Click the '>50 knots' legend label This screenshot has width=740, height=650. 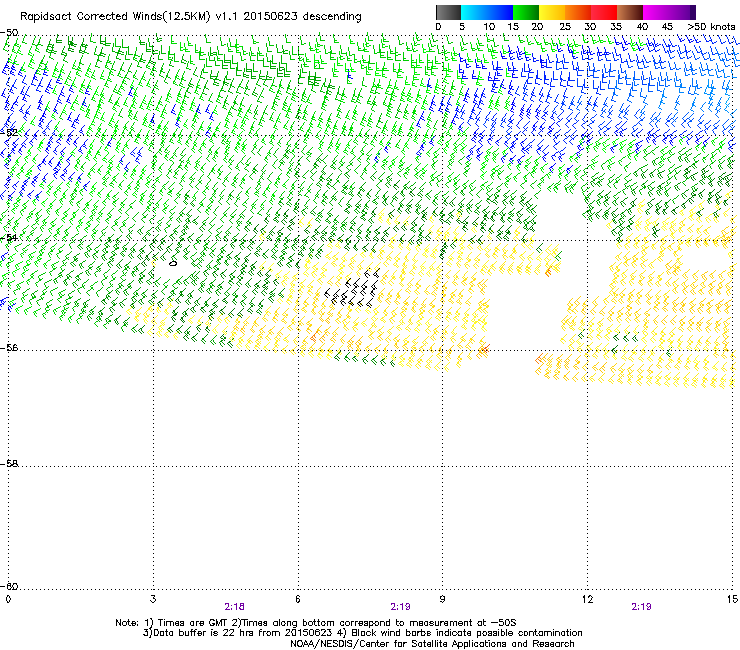click(x=711, y=27)
